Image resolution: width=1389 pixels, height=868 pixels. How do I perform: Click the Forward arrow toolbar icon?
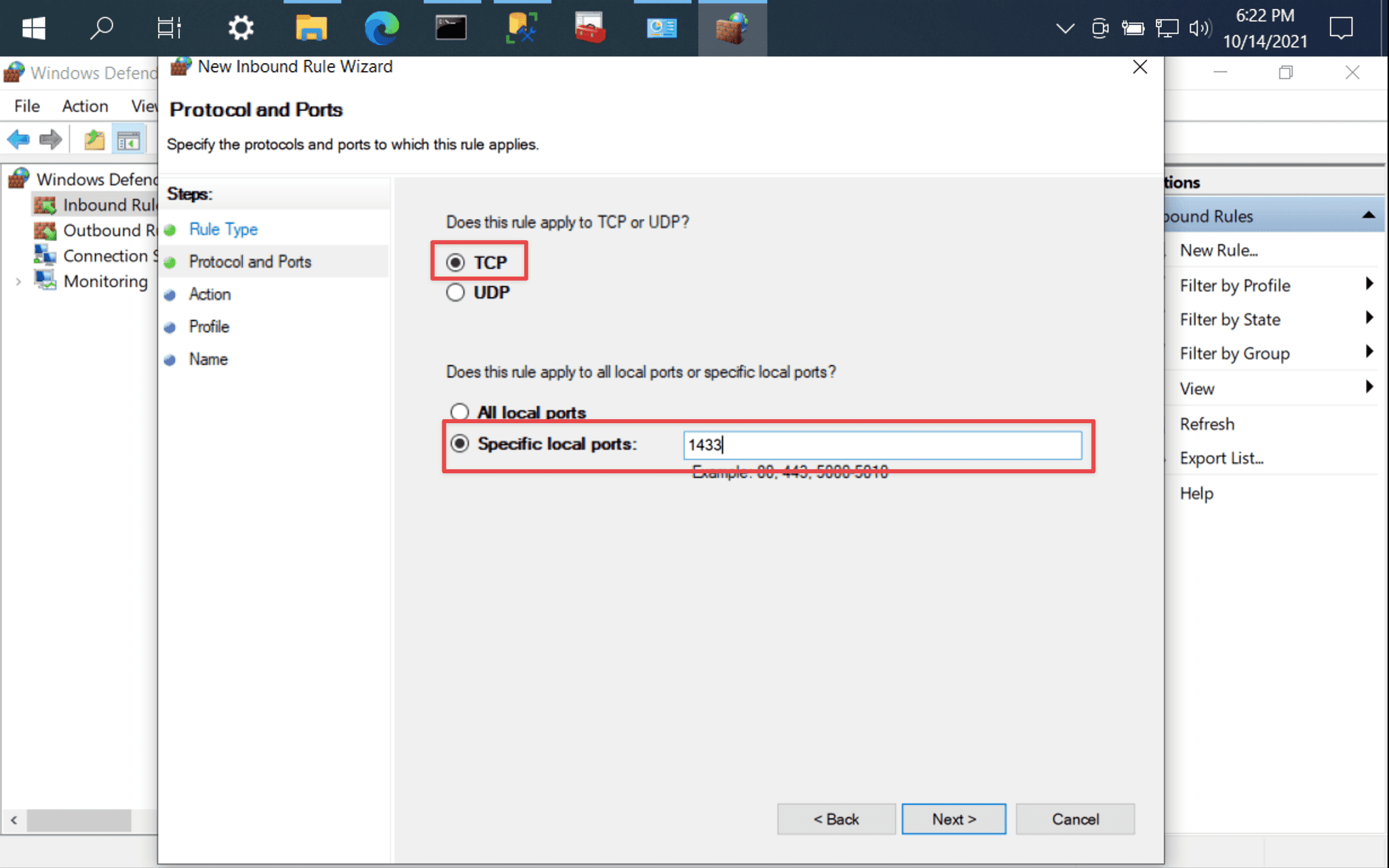click(51, 140)
